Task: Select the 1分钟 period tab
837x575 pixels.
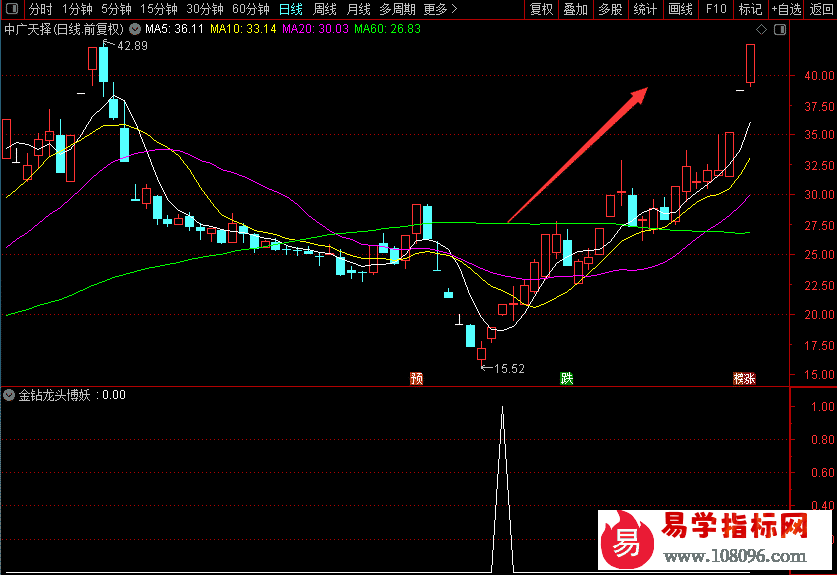Action: click(x=77, y=9)
